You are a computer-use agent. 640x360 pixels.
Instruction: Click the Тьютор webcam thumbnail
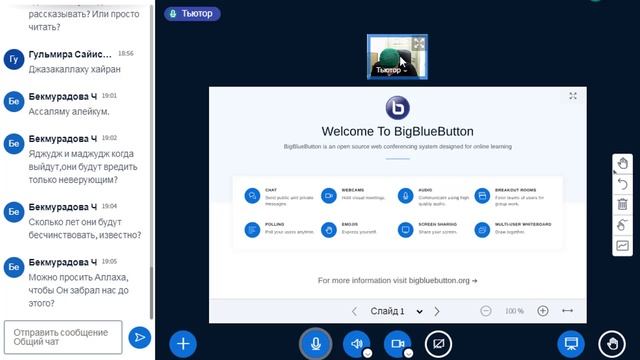tap(397, 57)
